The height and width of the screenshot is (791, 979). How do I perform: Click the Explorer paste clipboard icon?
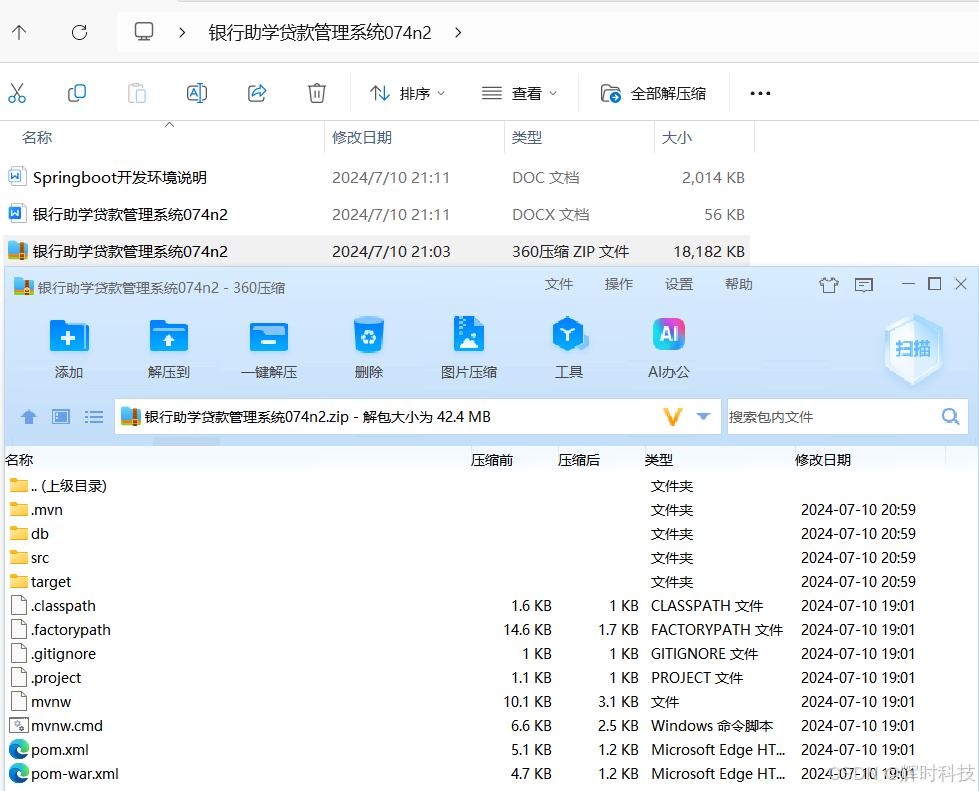tap(137, 94)
